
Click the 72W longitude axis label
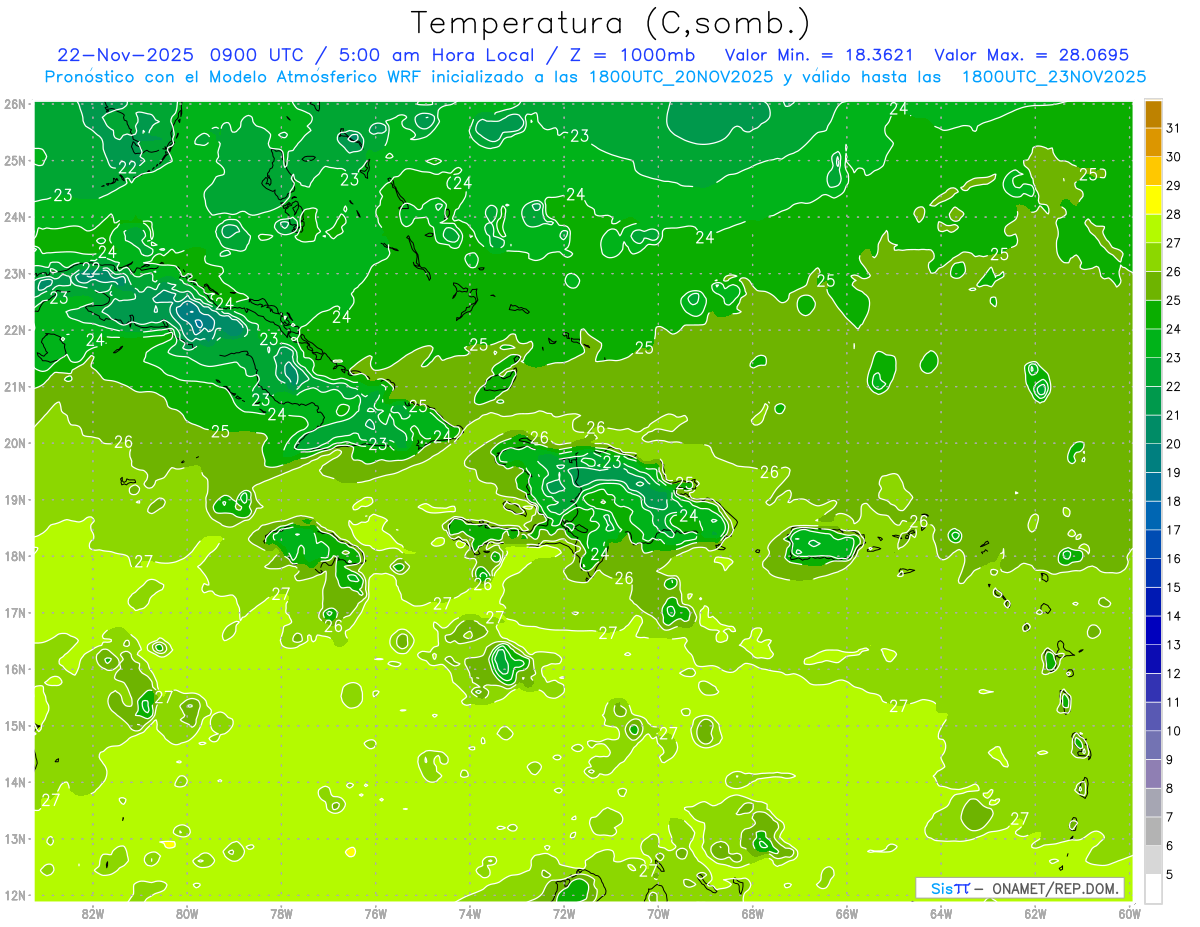click(x=564, y=912)
